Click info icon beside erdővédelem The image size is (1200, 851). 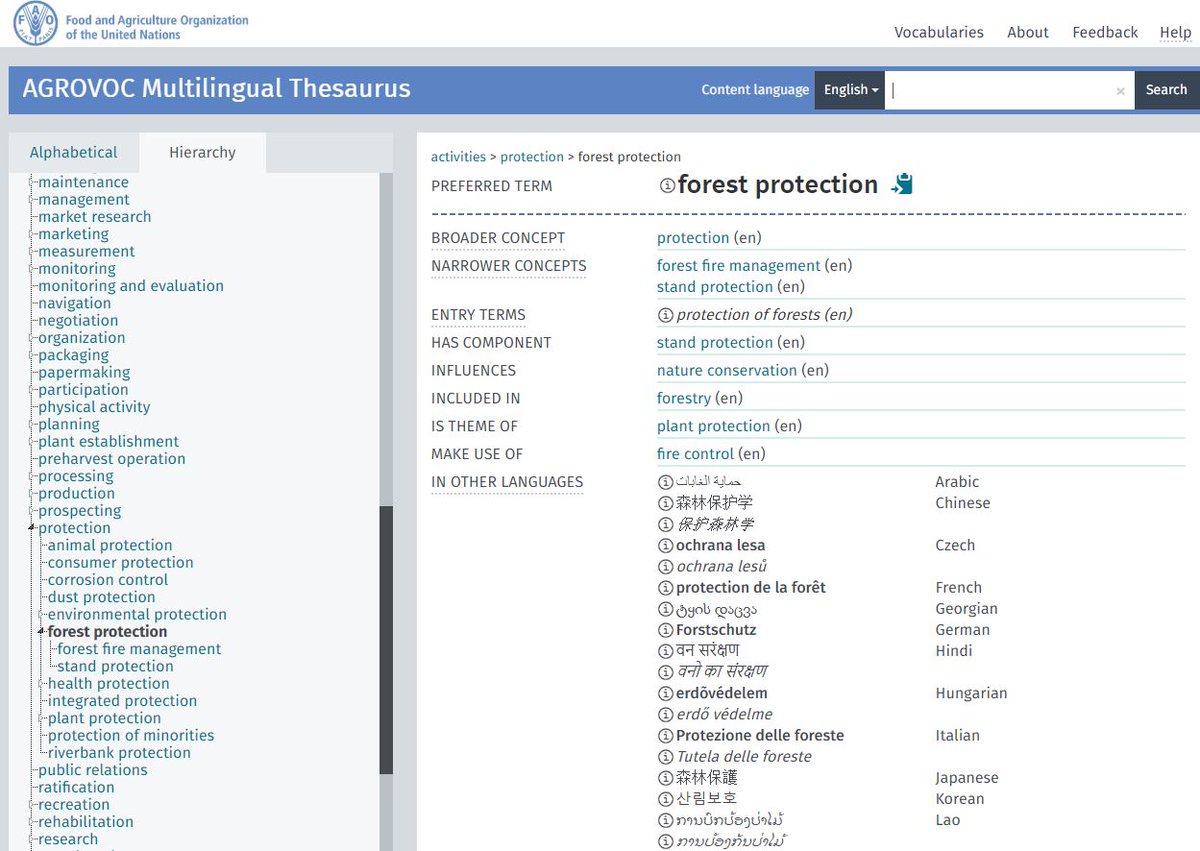(x=665, y=694)
